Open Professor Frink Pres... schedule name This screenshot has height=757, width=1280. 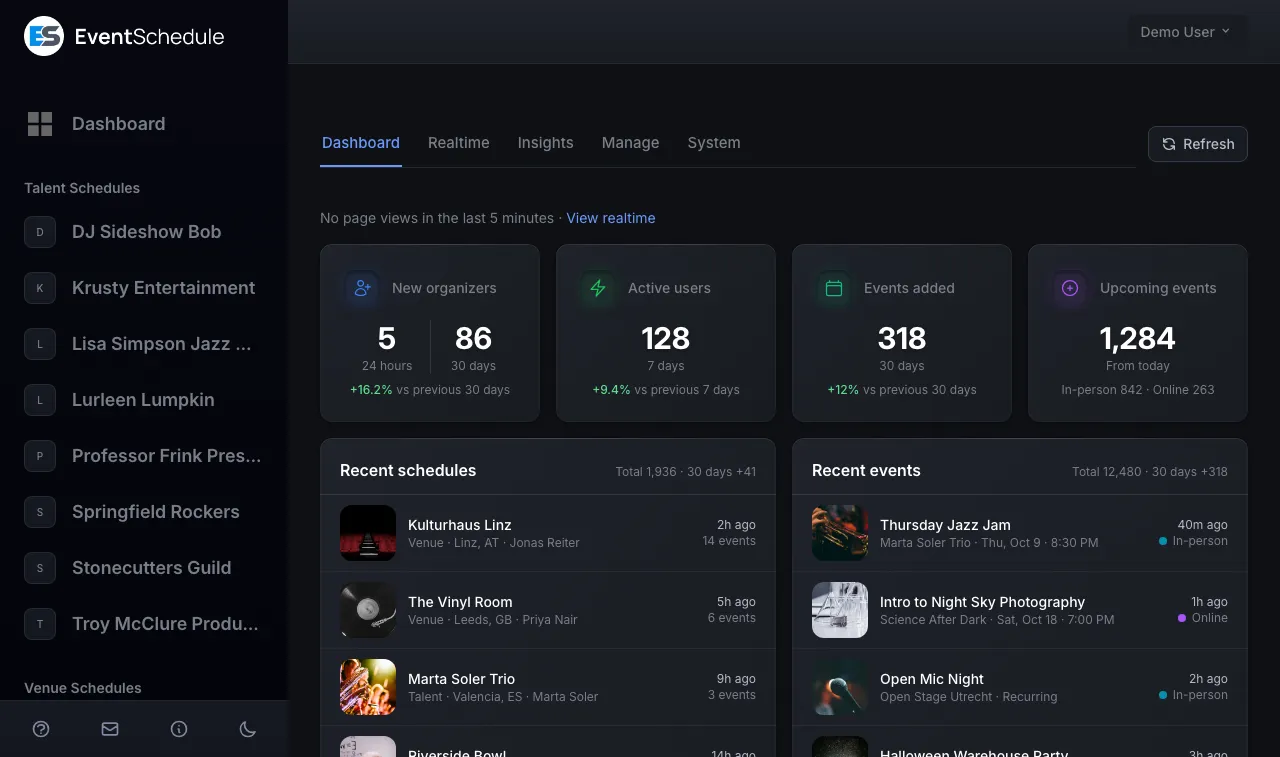coord(167,456)
